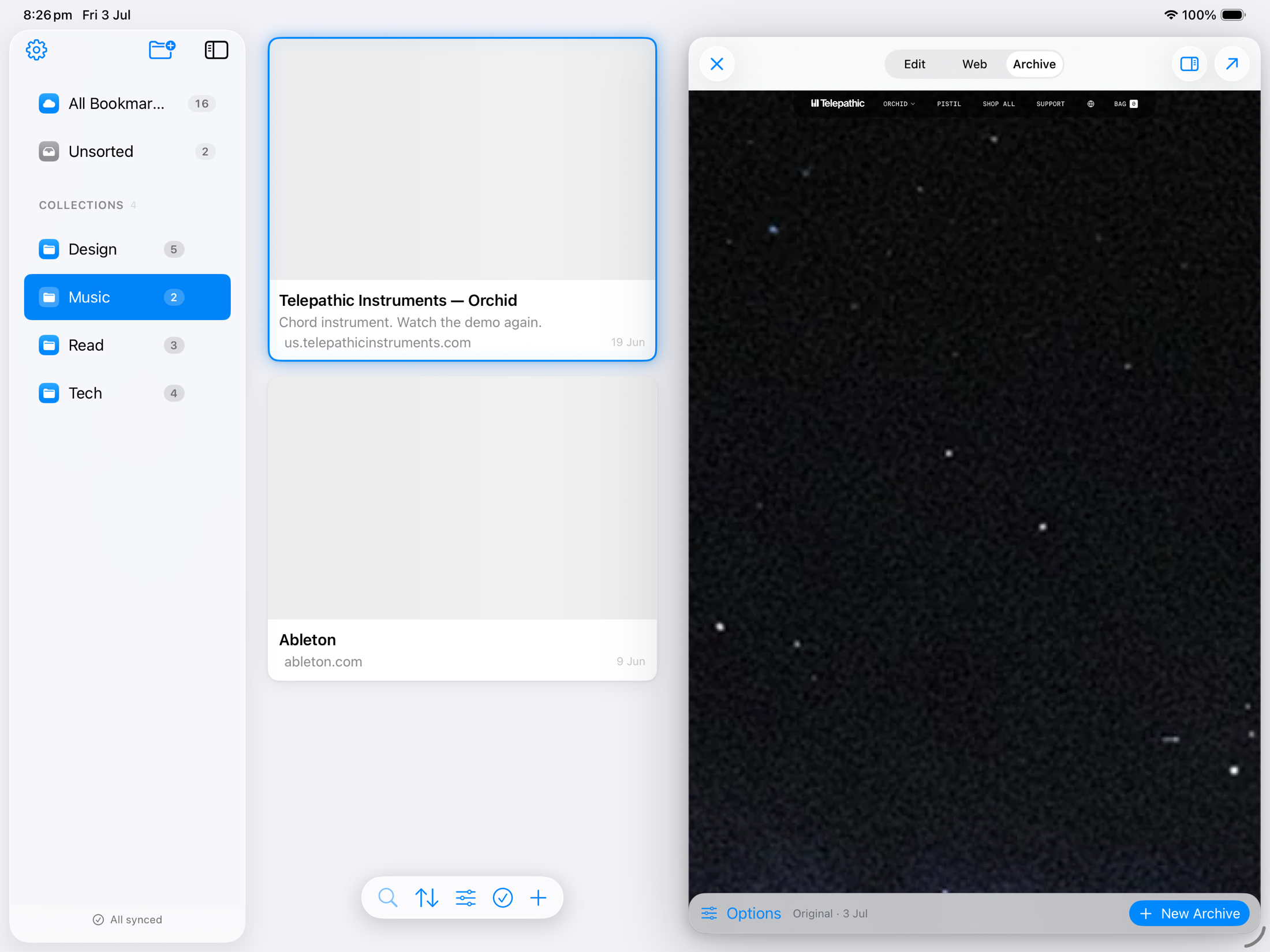
Task: Enable select mode with checkmark icon
Action: (x=503, y=898)
